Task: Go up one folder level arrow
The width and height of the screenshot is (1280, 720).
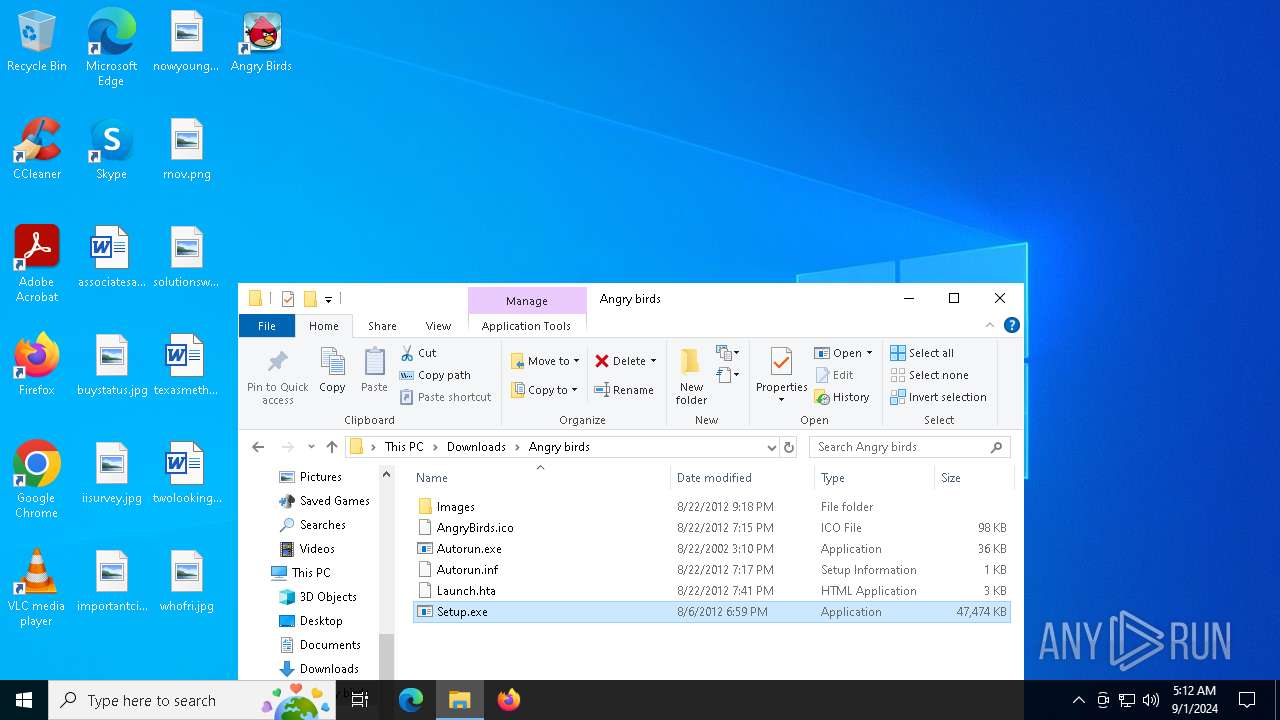Action: tap(332, 447)
